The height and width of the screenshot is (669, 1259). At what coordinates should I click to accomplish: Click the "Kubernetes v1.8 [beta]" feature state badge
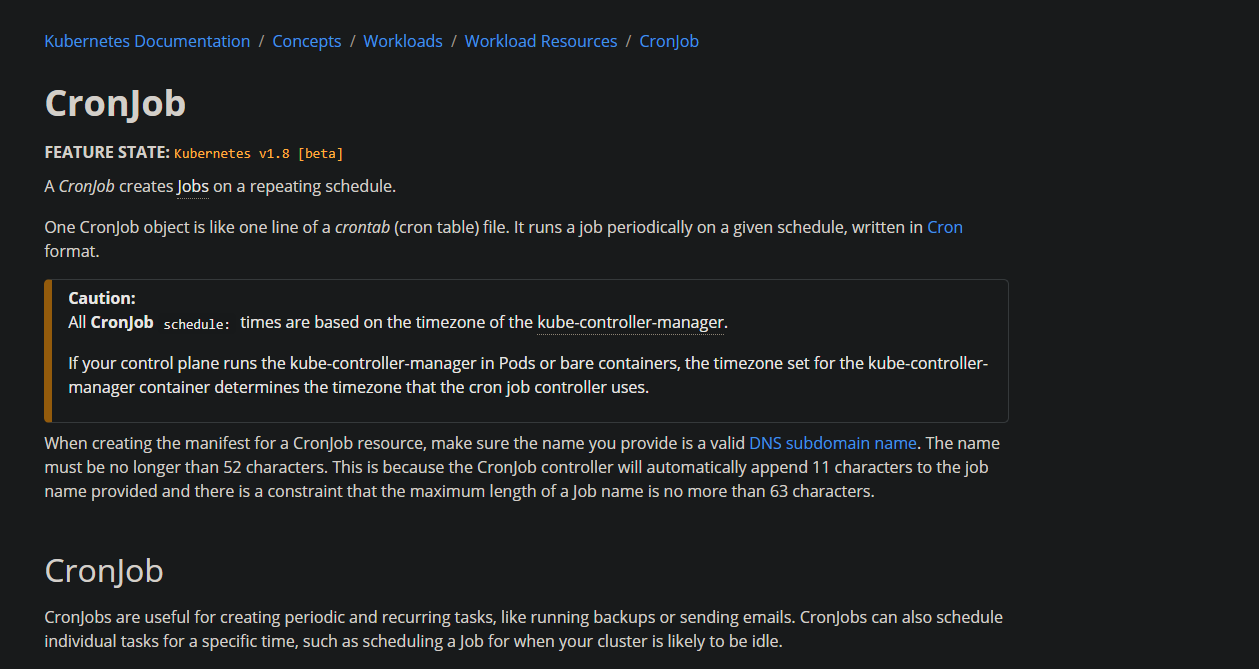[x=258, y=153]
